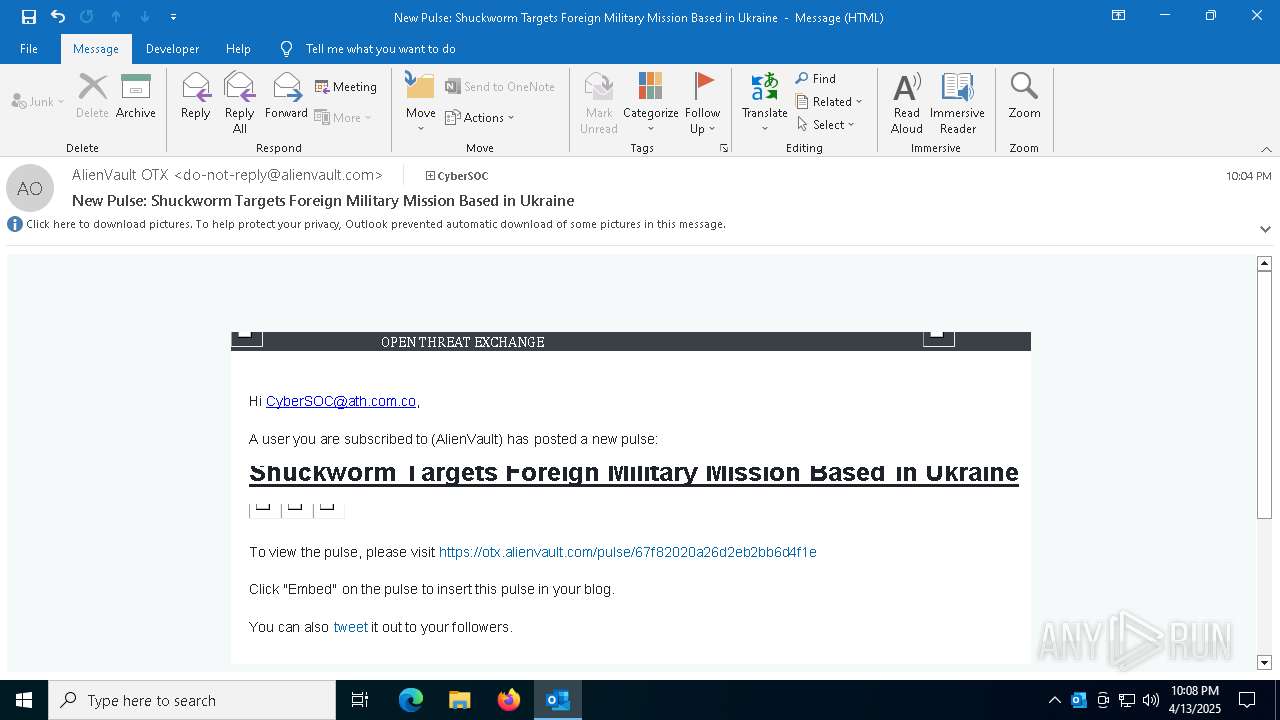Click taskbar search box
This screenshot has height=720, width=1280.
192,700
